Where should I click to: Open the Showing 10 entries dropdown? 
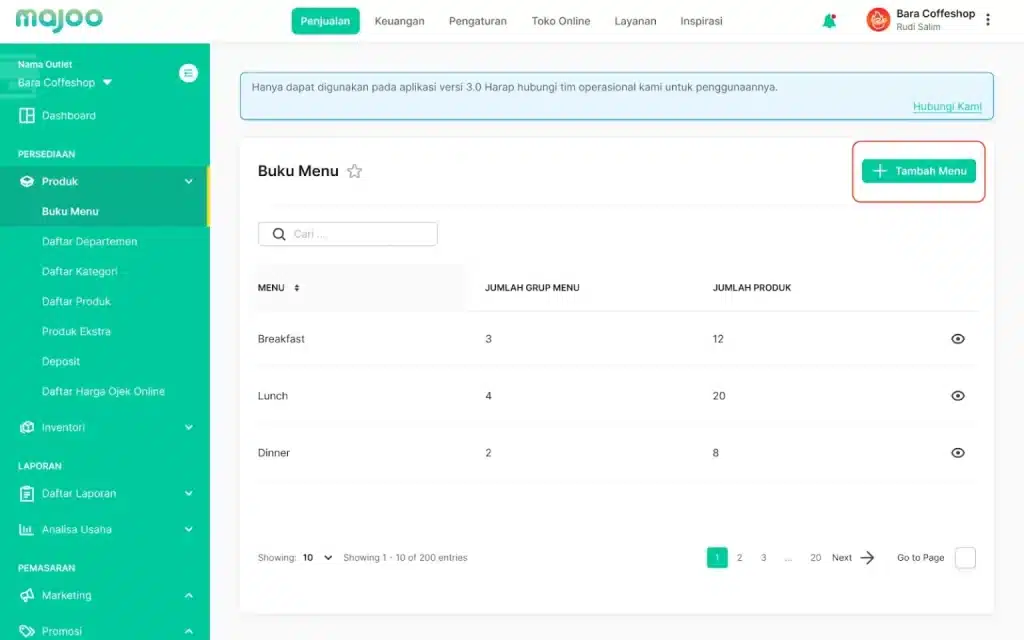(317, 558)
